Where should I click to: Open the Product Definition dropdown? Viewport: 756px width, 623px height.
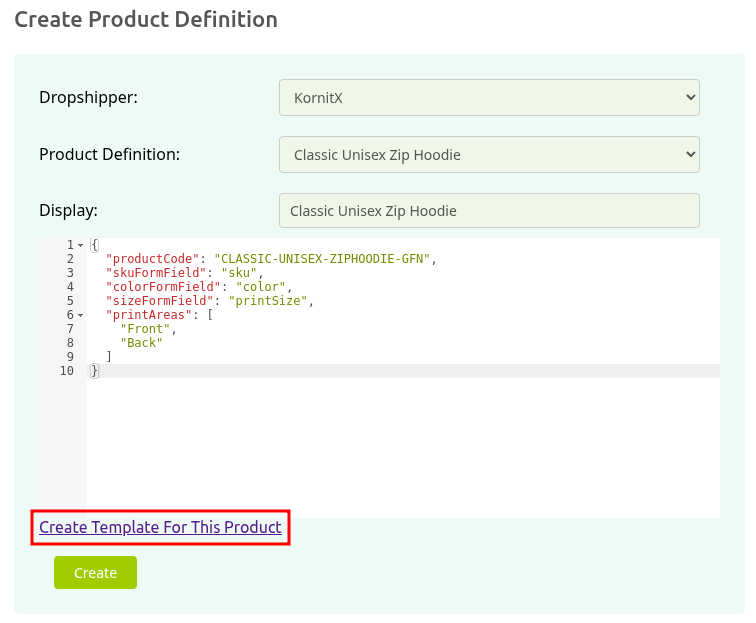pos(489,154)
